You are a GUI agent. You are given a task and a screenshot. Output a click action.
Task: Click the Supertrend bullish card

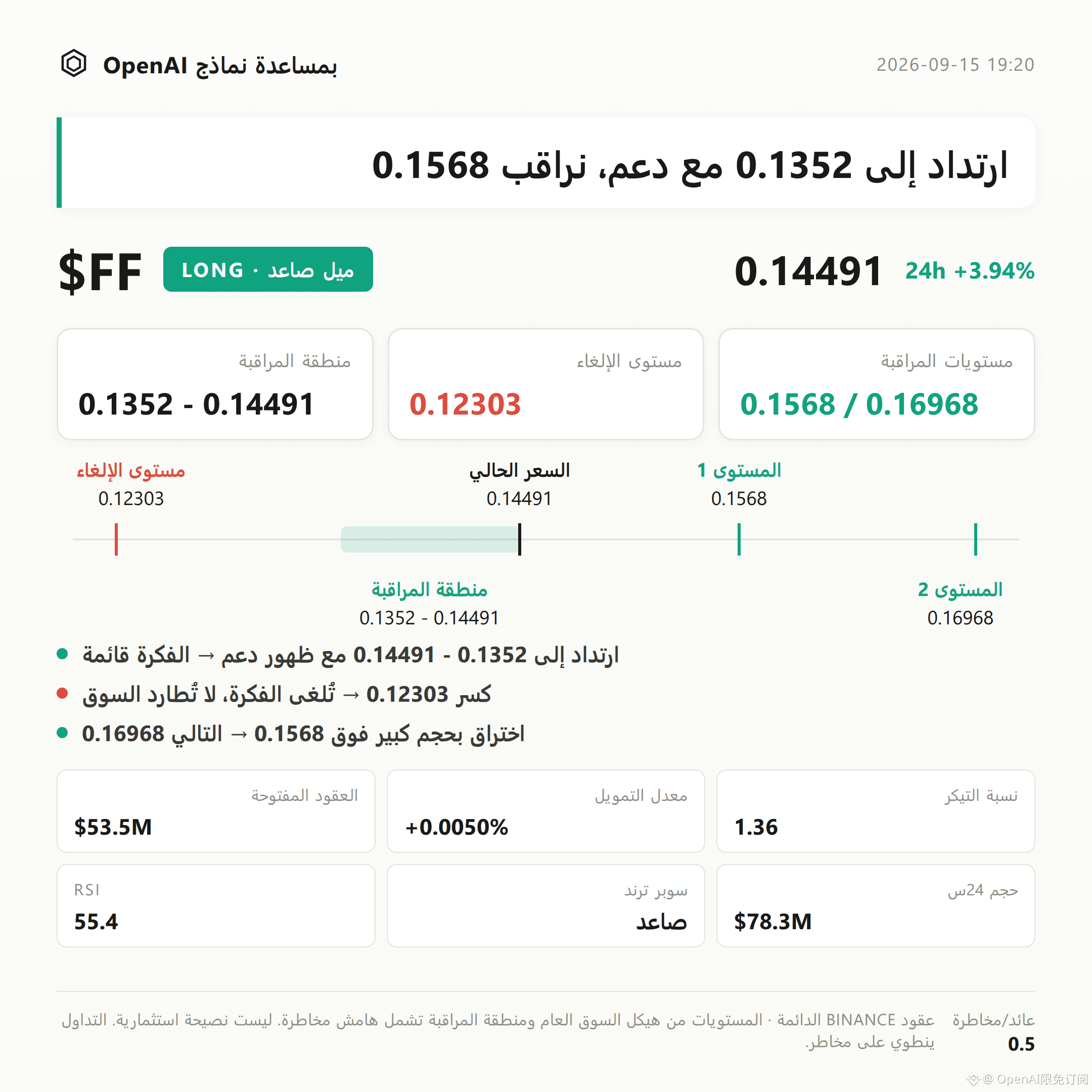pyautogui.click(x=546, y=905)
